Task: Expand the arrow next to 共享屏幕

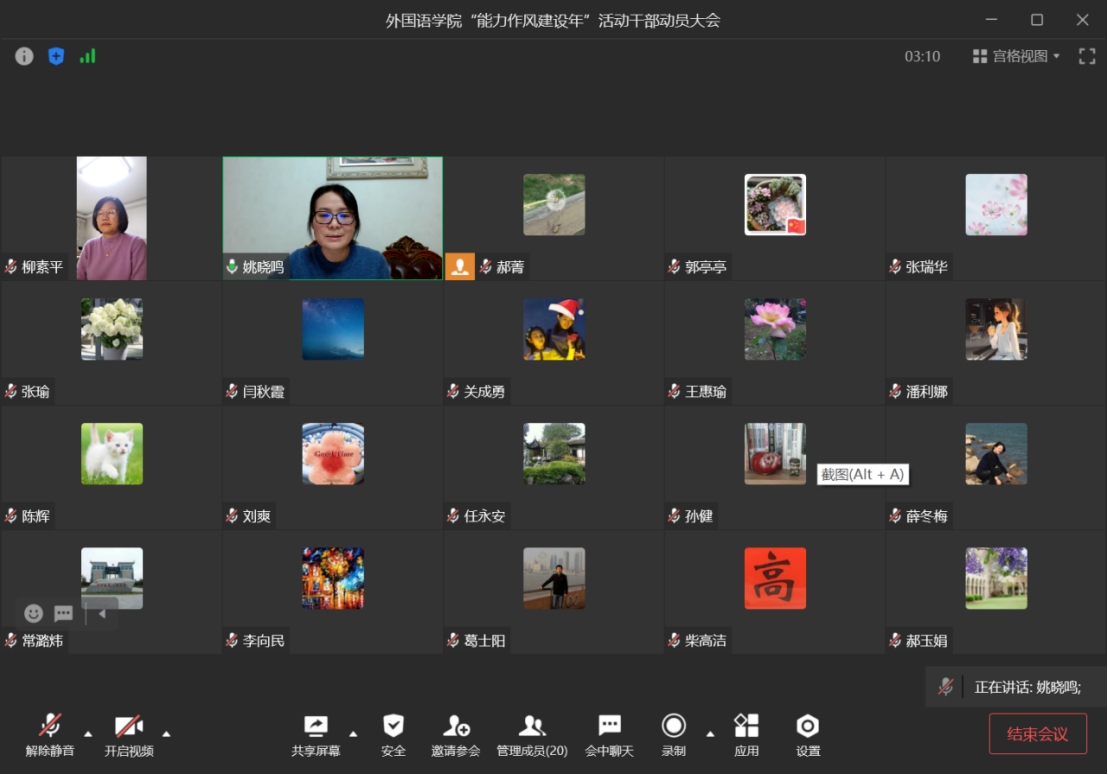Action: [x=353, y=733]
